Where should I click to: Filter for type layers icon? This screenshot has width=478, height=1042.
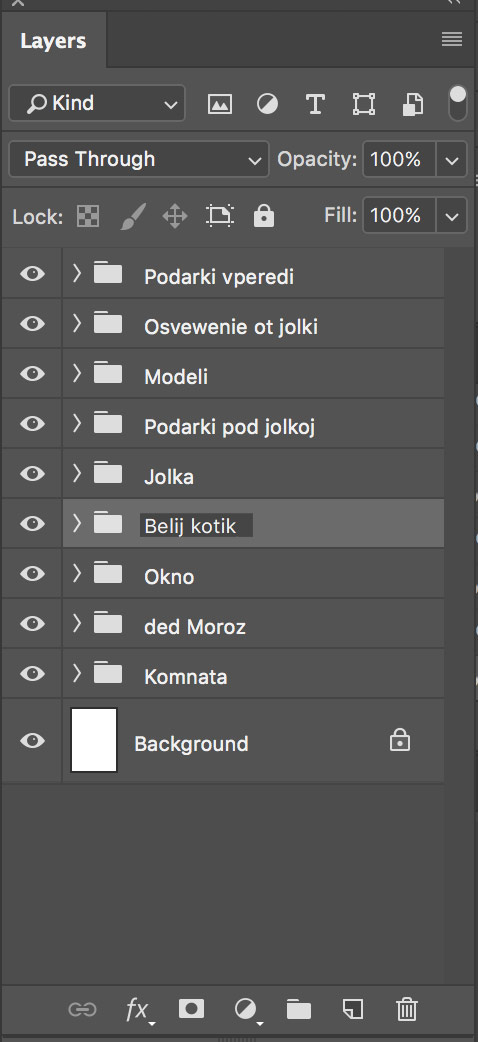tap(315, 104)
